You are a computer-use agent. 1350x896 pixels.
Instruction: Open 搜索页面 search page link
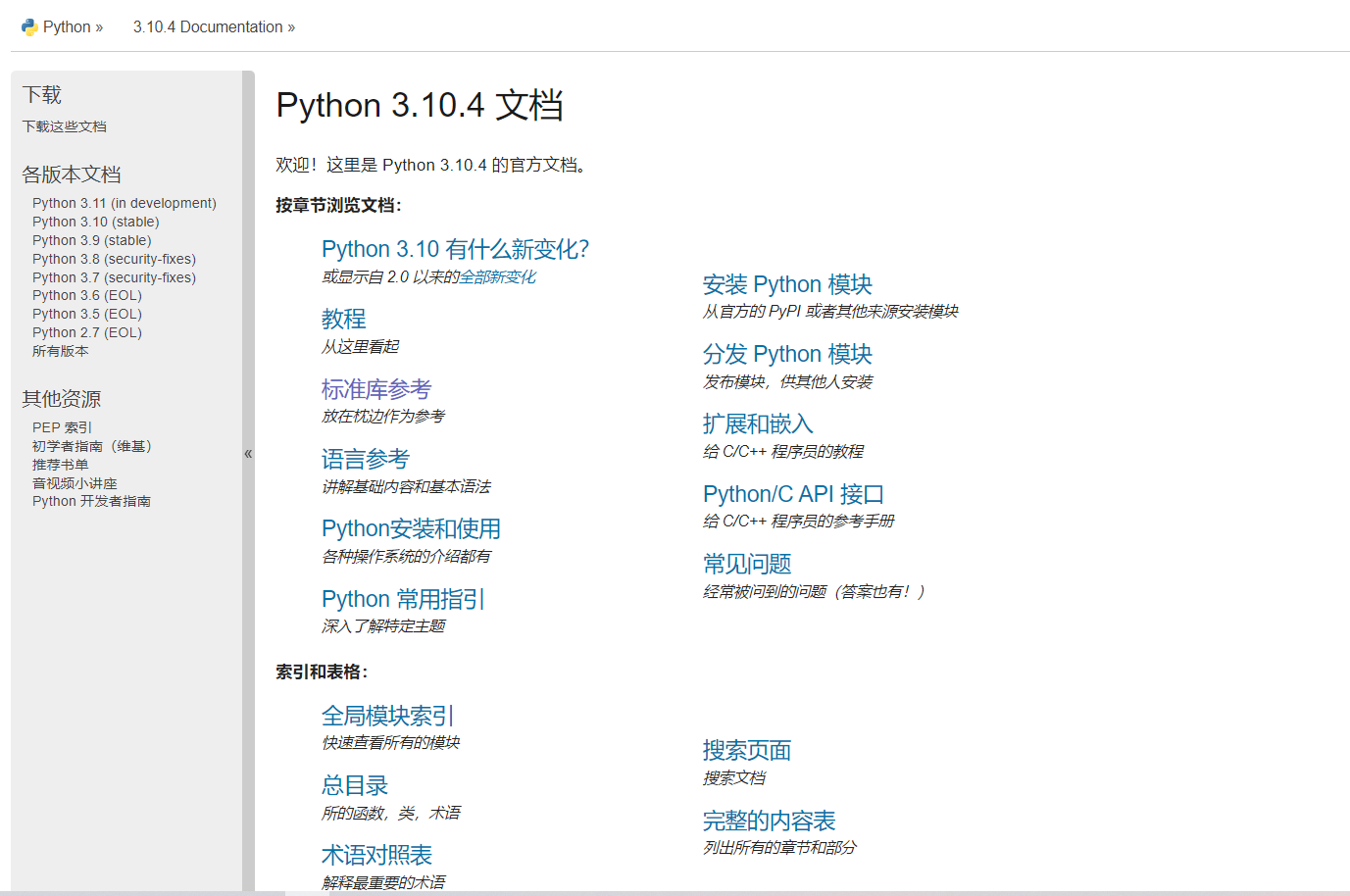point(747,750)
